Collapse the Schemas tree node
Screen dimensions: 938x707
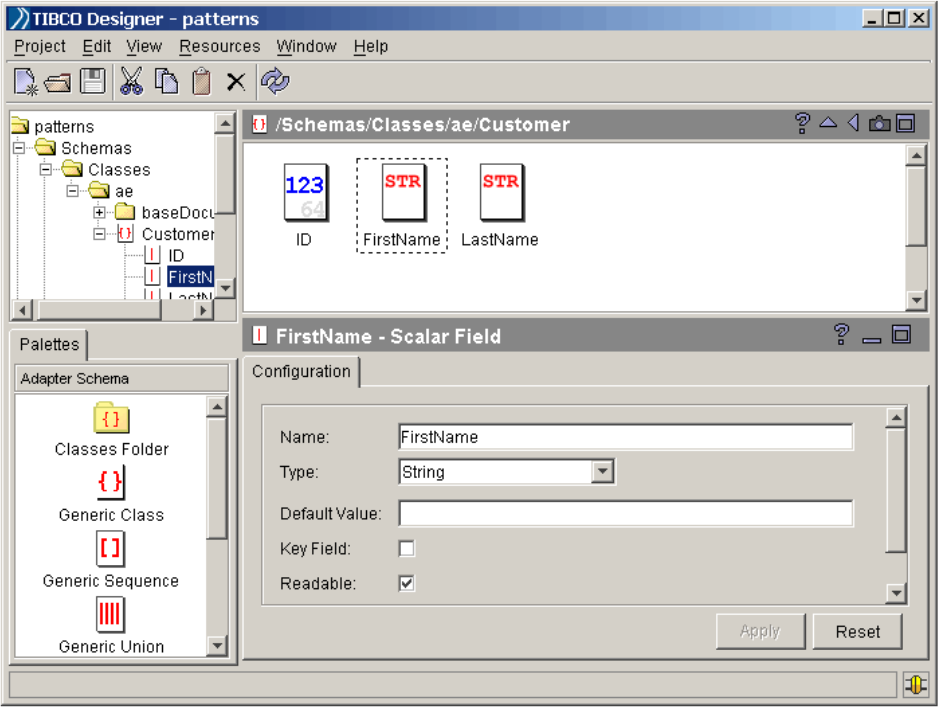(x=19, y=148)
